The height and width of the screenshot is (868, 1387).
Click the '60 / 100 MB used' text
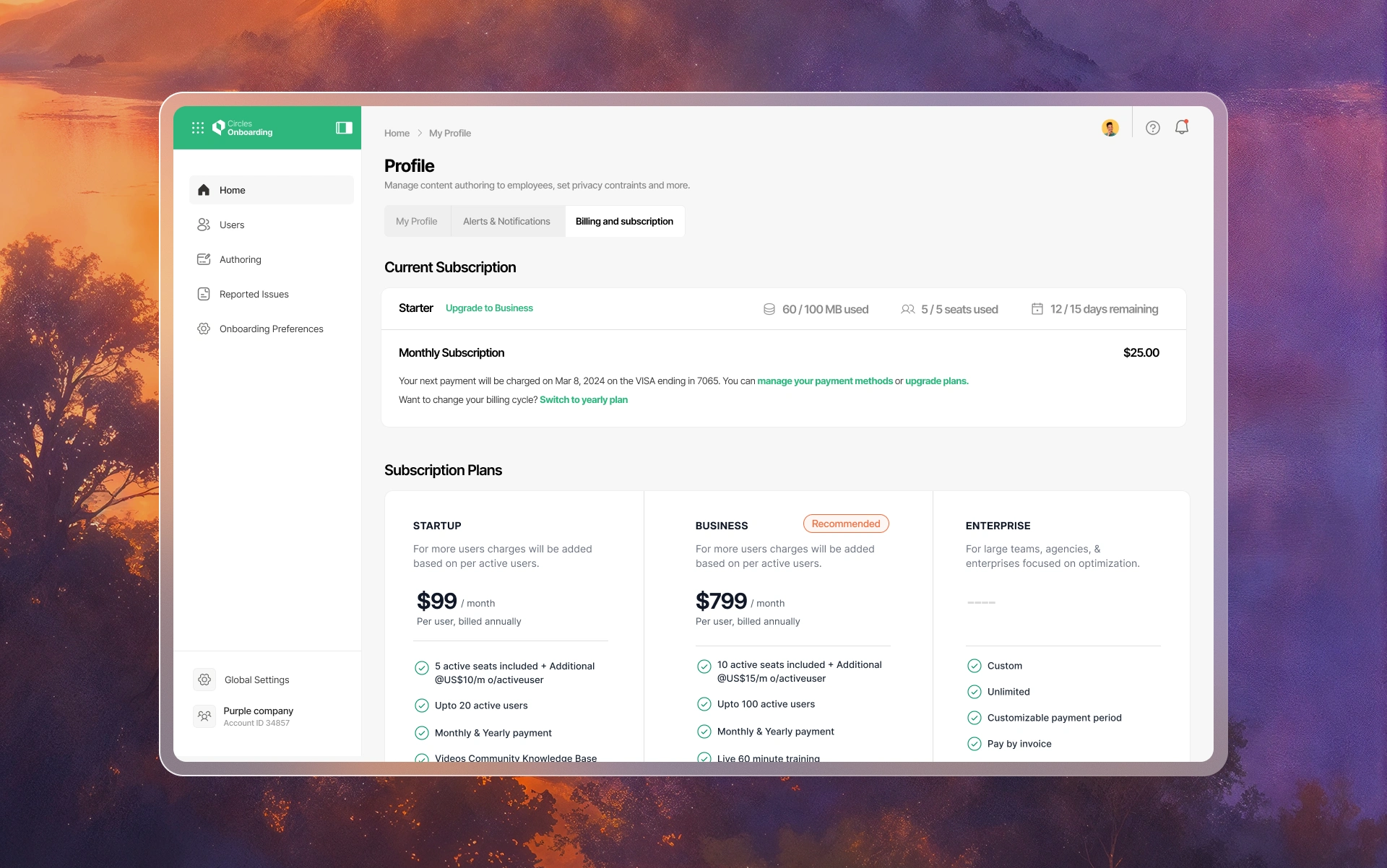point(825,309)
